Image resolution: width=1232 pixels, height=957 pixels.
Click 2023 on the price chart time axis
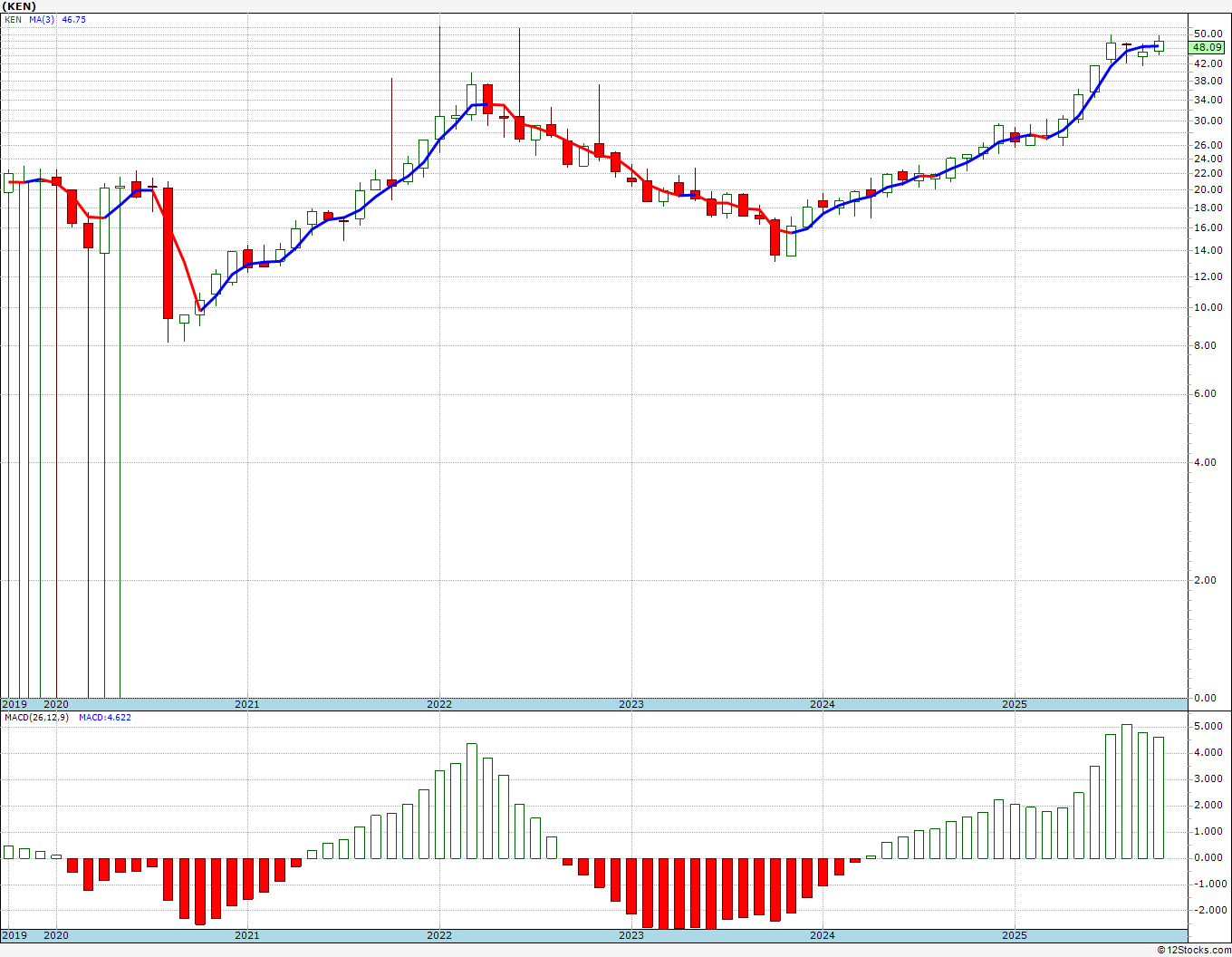[x=631, y=704]
